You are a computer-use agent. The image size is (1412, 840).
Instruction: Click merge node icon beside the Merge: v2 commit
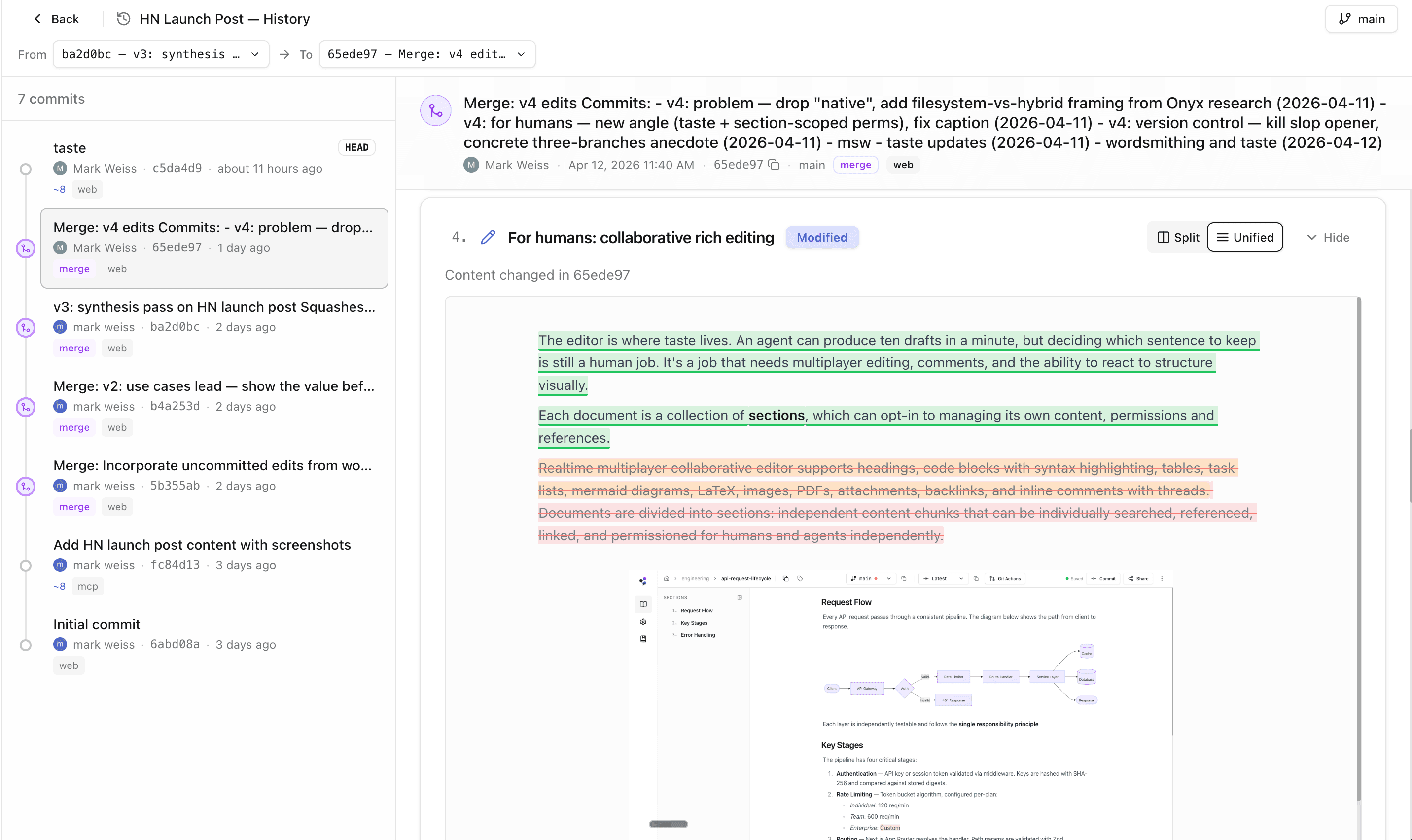click(x=26, y=406)
